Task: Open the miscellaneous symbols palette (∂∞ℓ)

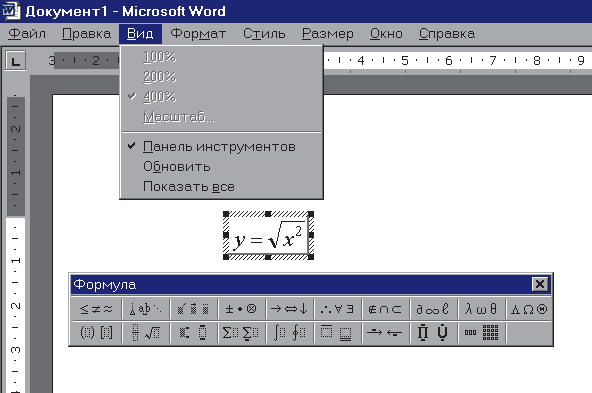Action: 433,309
